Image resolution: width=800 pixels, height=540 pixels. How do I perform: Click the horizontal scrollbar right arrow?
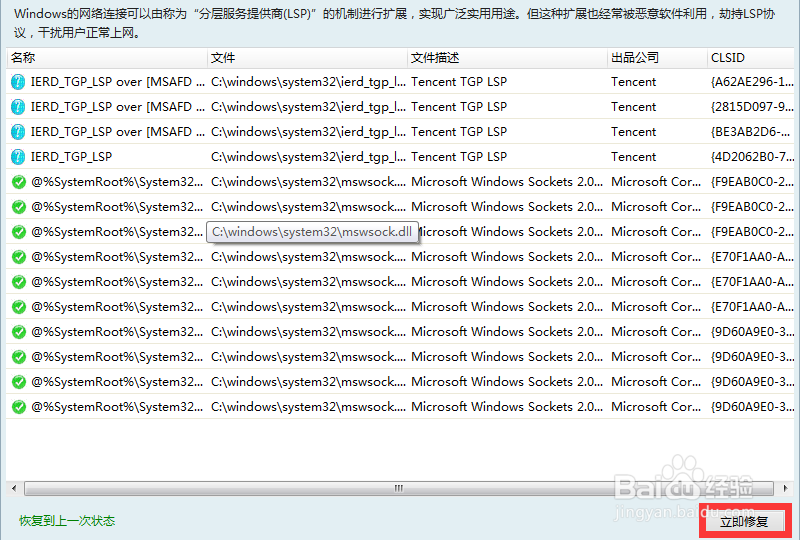785,488
